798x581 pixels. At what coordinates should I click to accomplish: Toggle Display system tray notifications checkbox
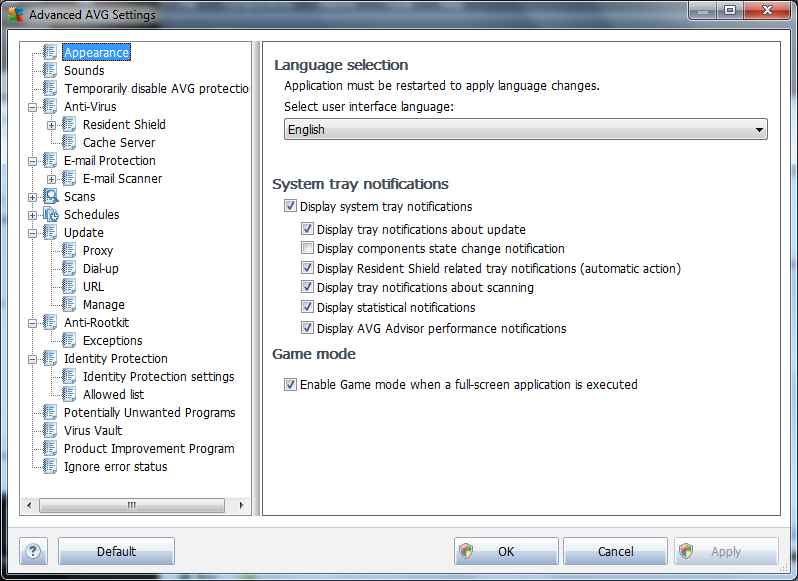click(x=290, y=206)
